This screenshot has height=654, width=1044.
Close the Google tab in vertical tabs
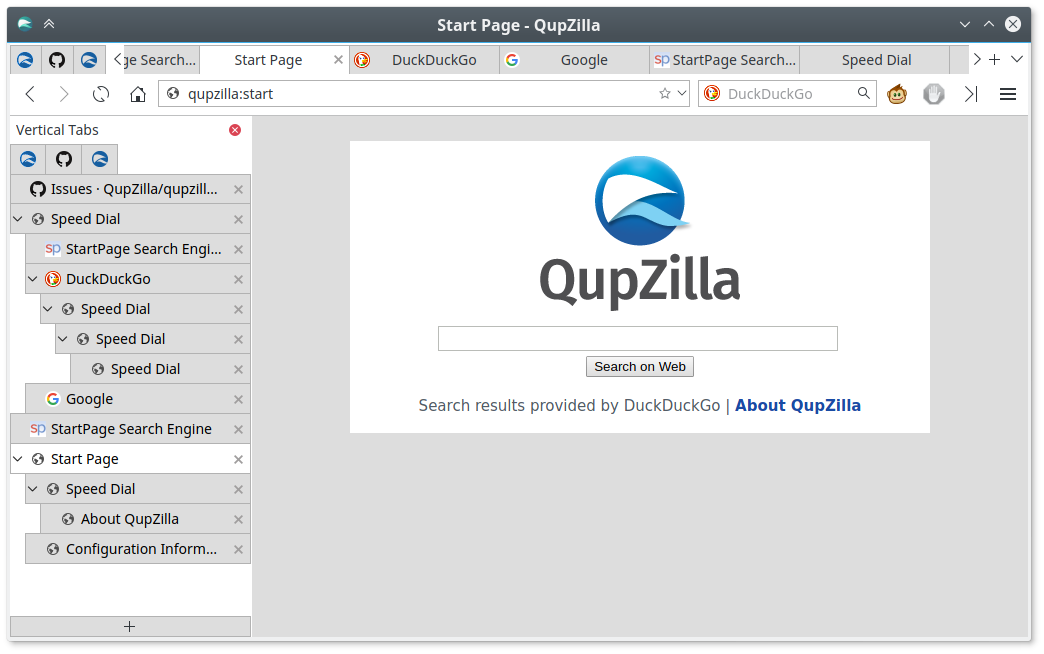[238, 400]
